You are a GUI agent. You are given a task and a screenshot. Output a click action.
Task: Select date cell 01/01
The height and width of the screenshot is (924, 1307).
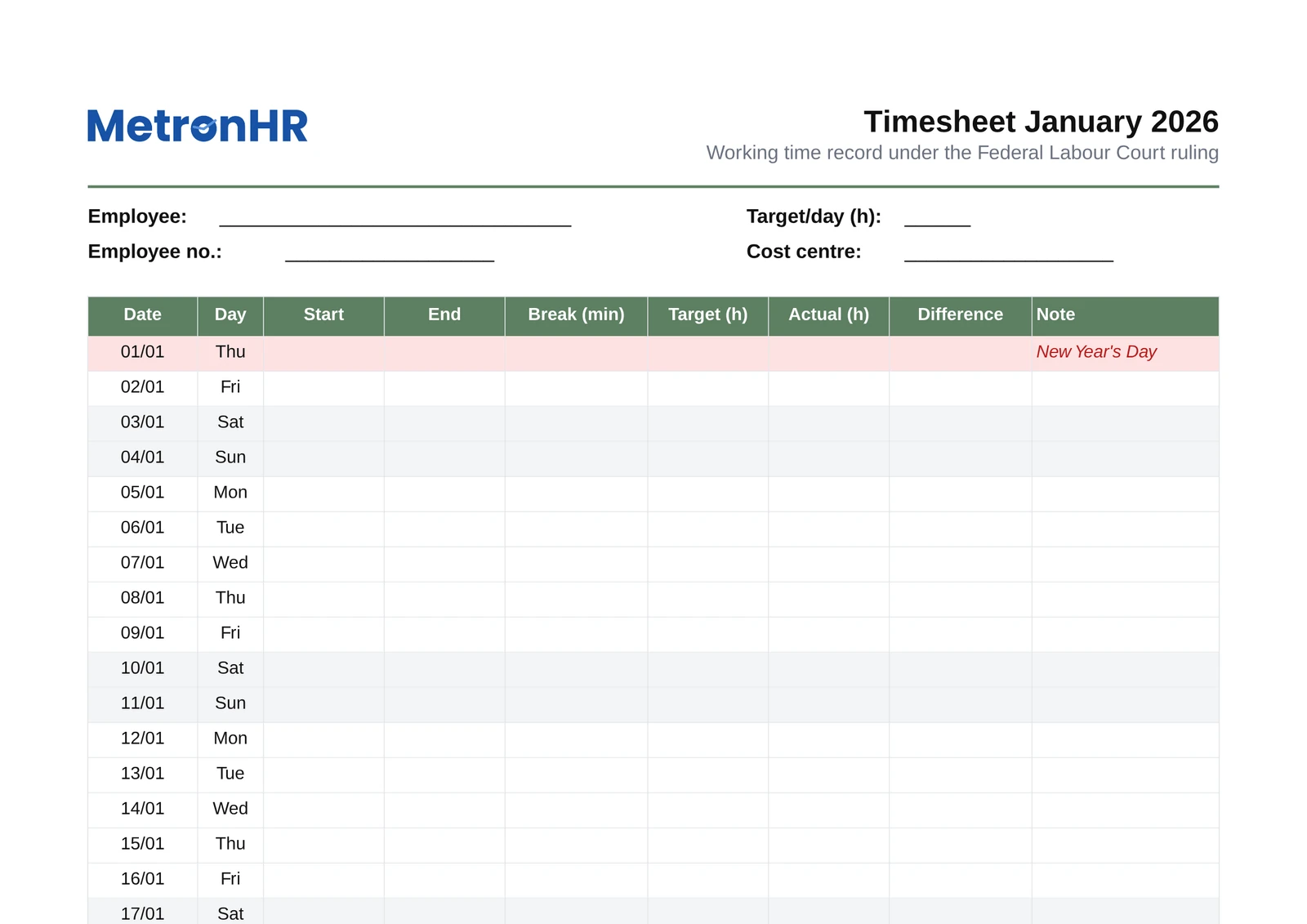[143, 353]
